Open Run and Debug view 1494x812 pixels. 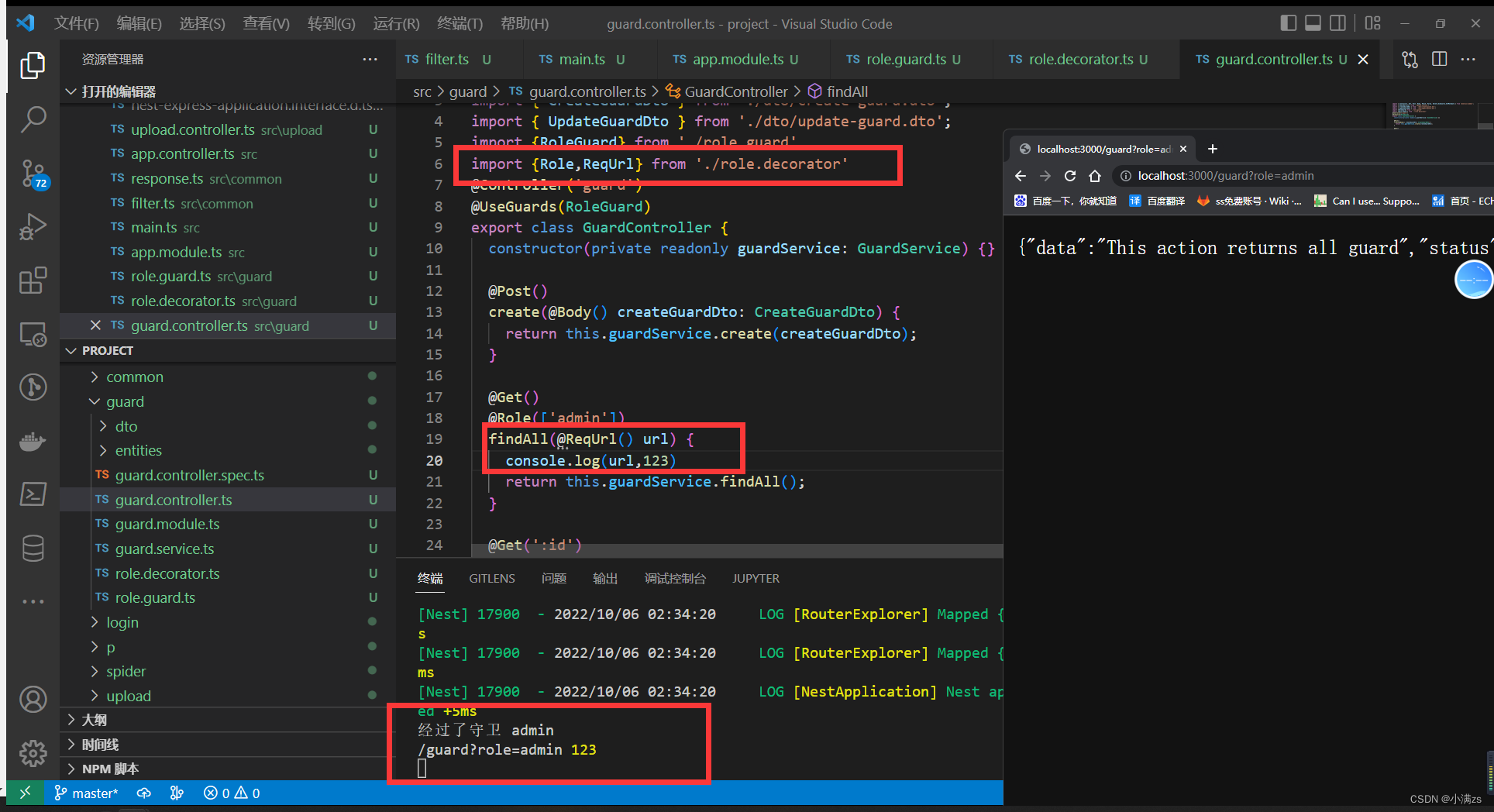[33, 227]
